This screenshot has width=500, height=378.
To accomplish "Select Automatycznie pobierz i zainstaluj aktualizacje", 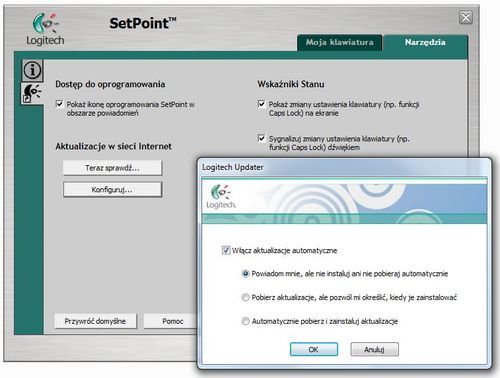I will 245,321.
